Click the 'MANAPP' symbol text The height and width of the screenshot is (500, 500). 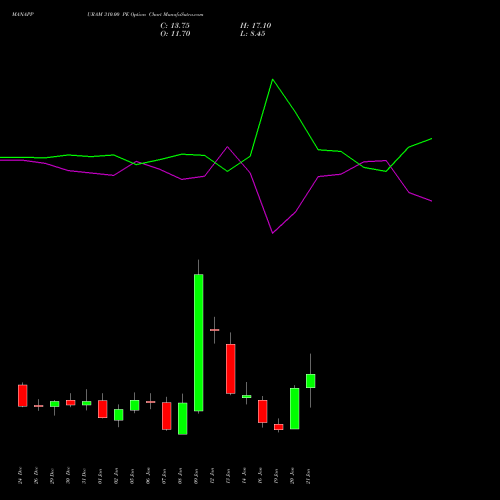pos(23,15)
